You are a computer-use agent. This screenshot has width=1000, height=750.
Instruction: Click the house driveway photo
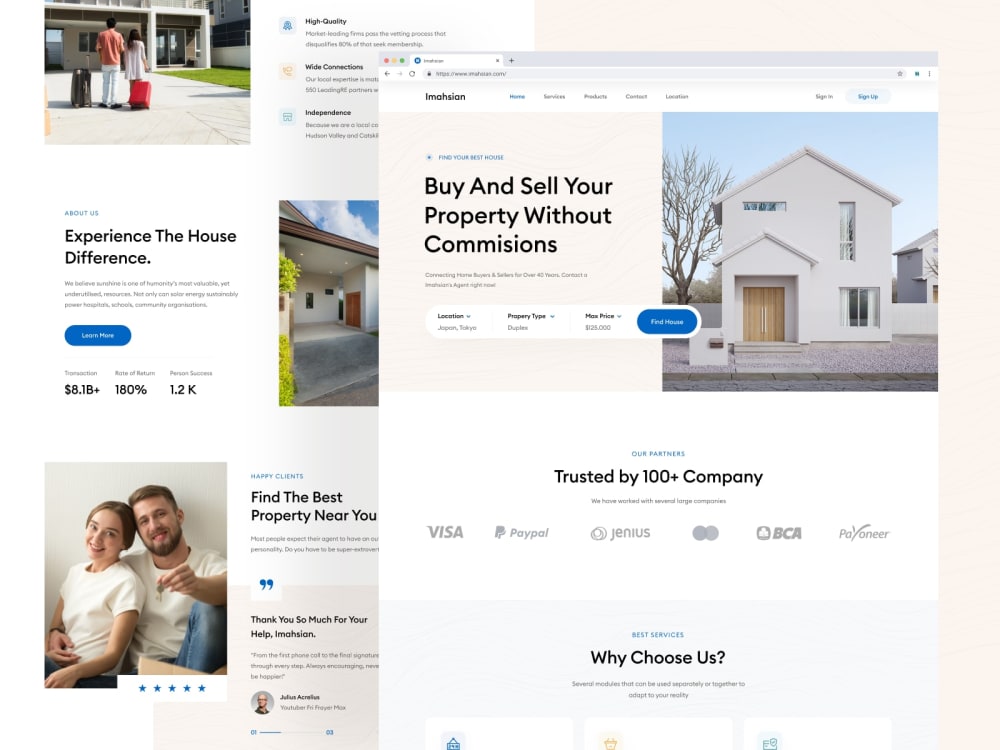[328, 303]
